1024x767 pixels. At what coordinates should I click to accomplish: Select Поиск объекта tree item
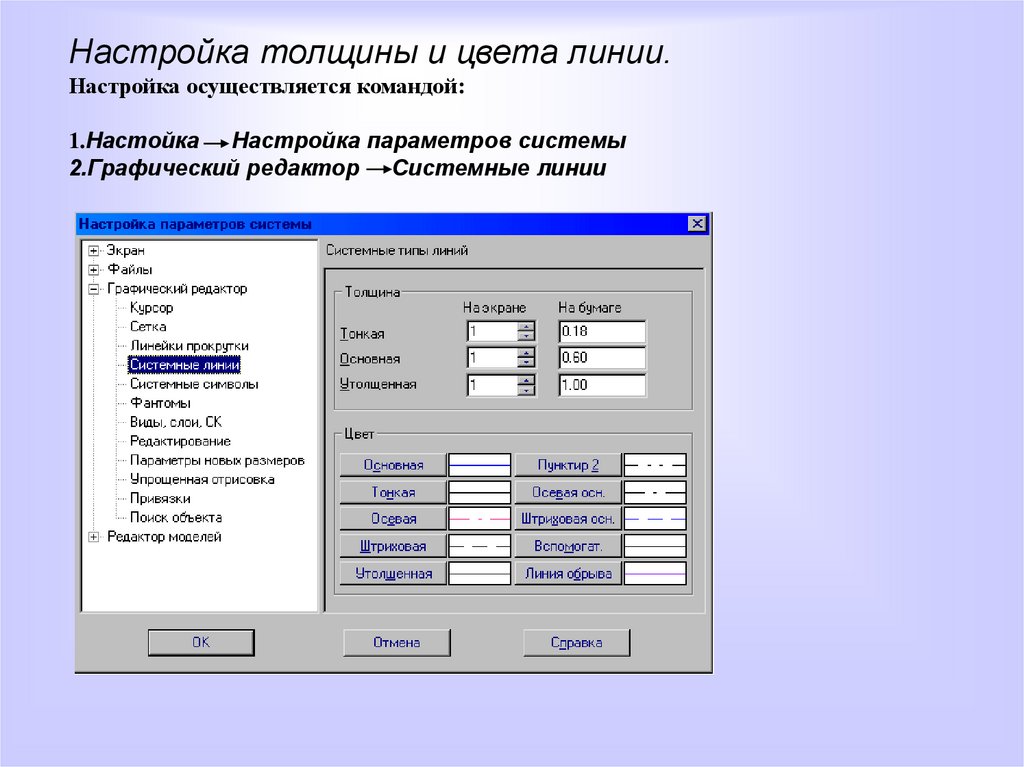click(x=176, y=517)
